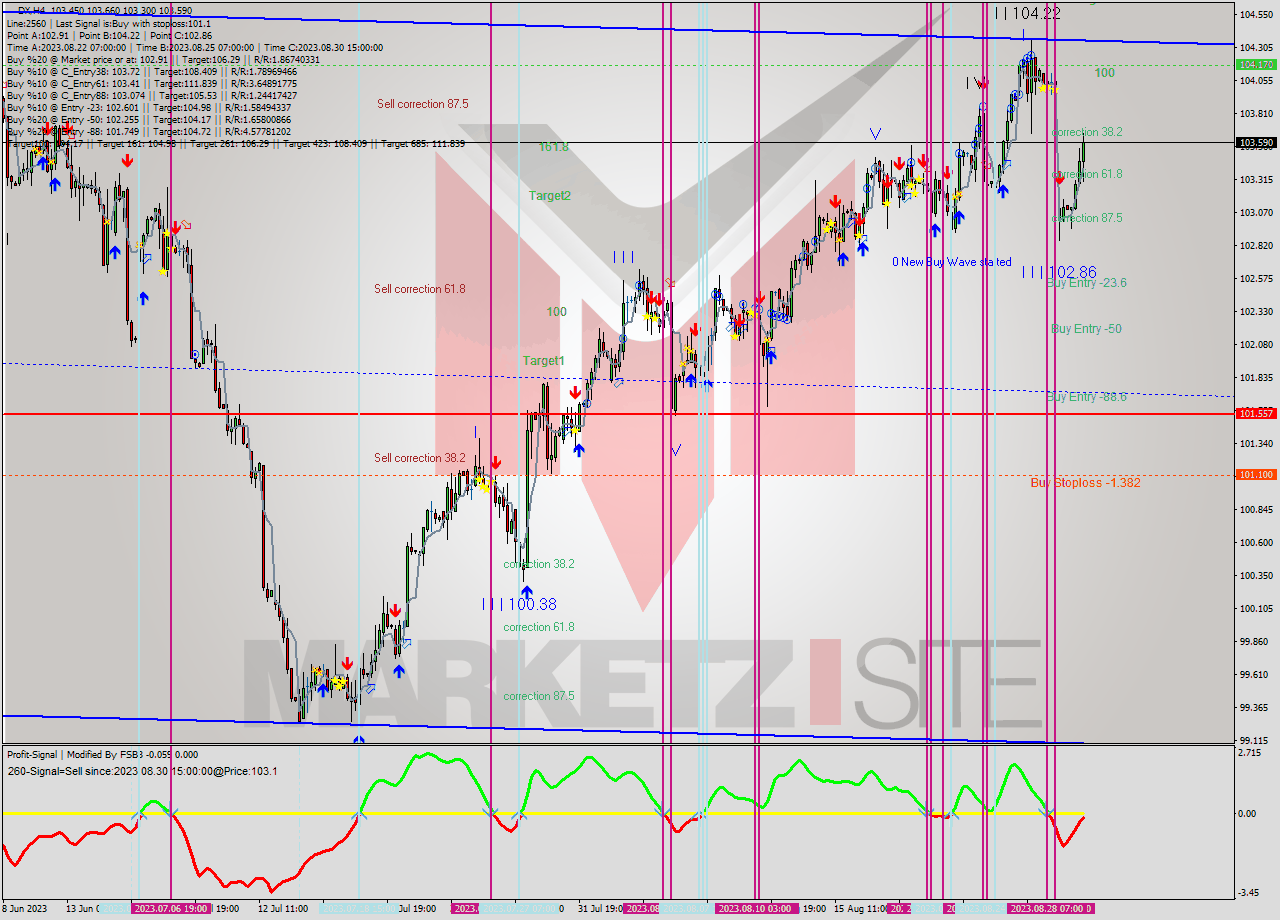Image resolution: width=1280 pixels, height=920 pixels.
Task: Select the 2023.07.06 19:00 time marker
Action: [171, 908]
